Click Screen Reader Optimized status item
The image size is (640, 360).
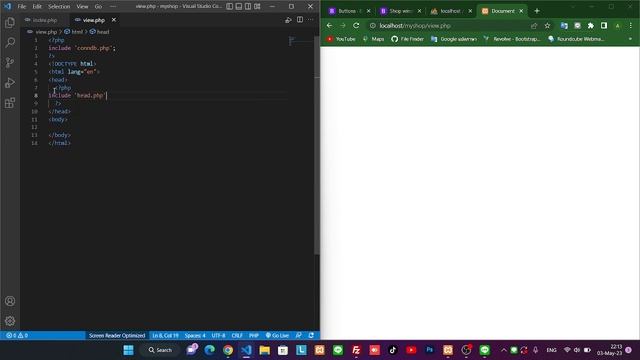point(117,336)
